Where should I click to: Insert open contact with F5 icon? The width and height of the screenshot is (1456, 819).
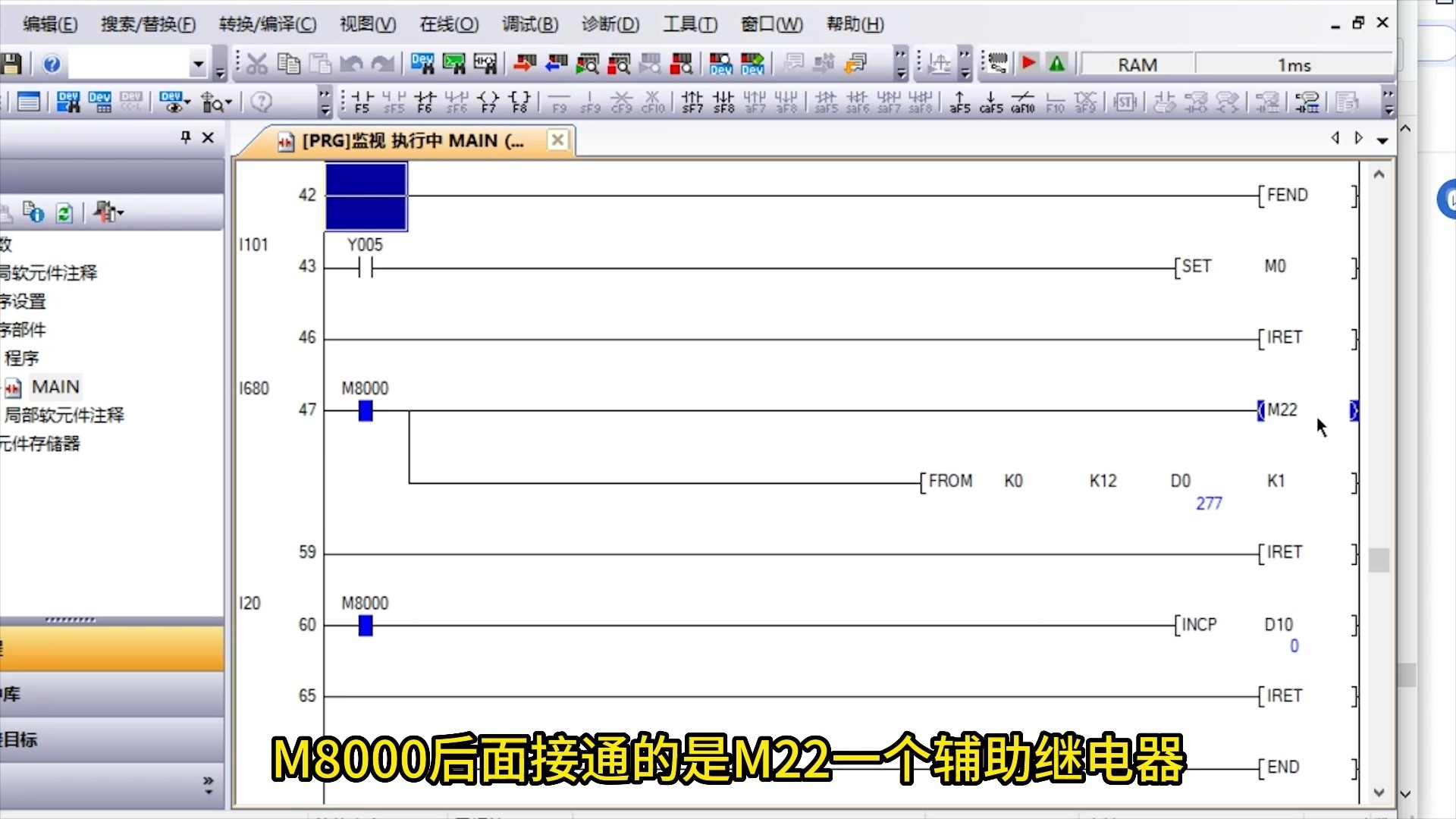[x=362, y=102]
